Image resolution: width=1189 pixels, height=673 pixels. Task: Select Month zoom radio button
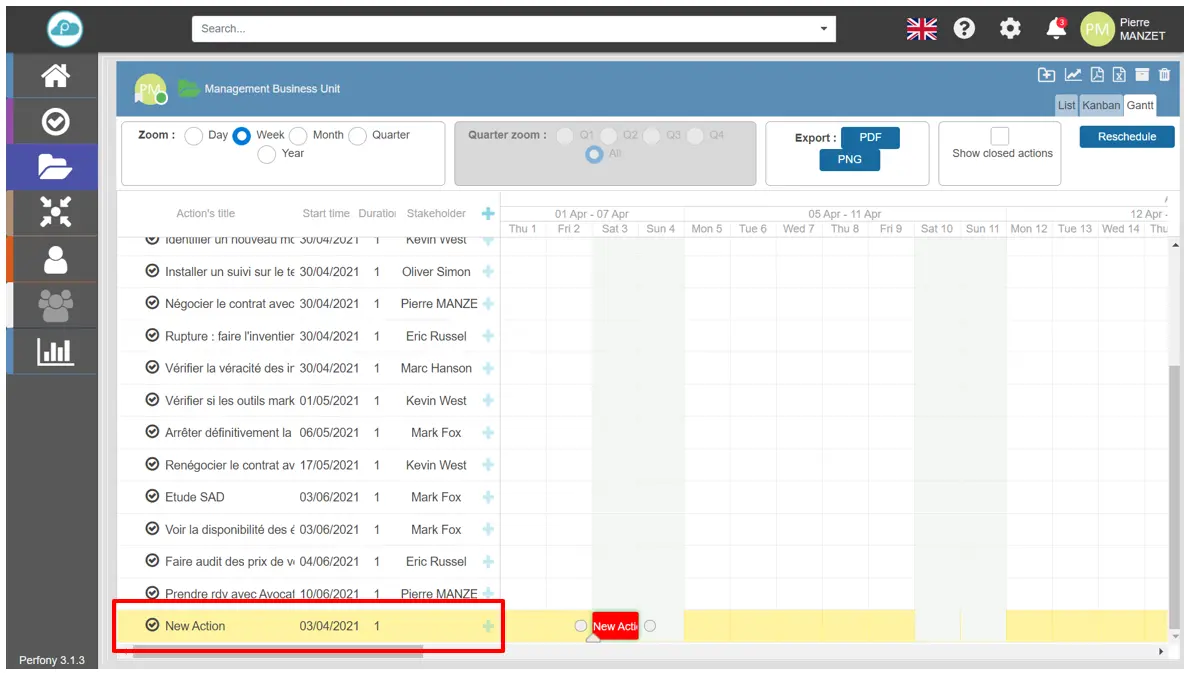[x=298, y=136]
